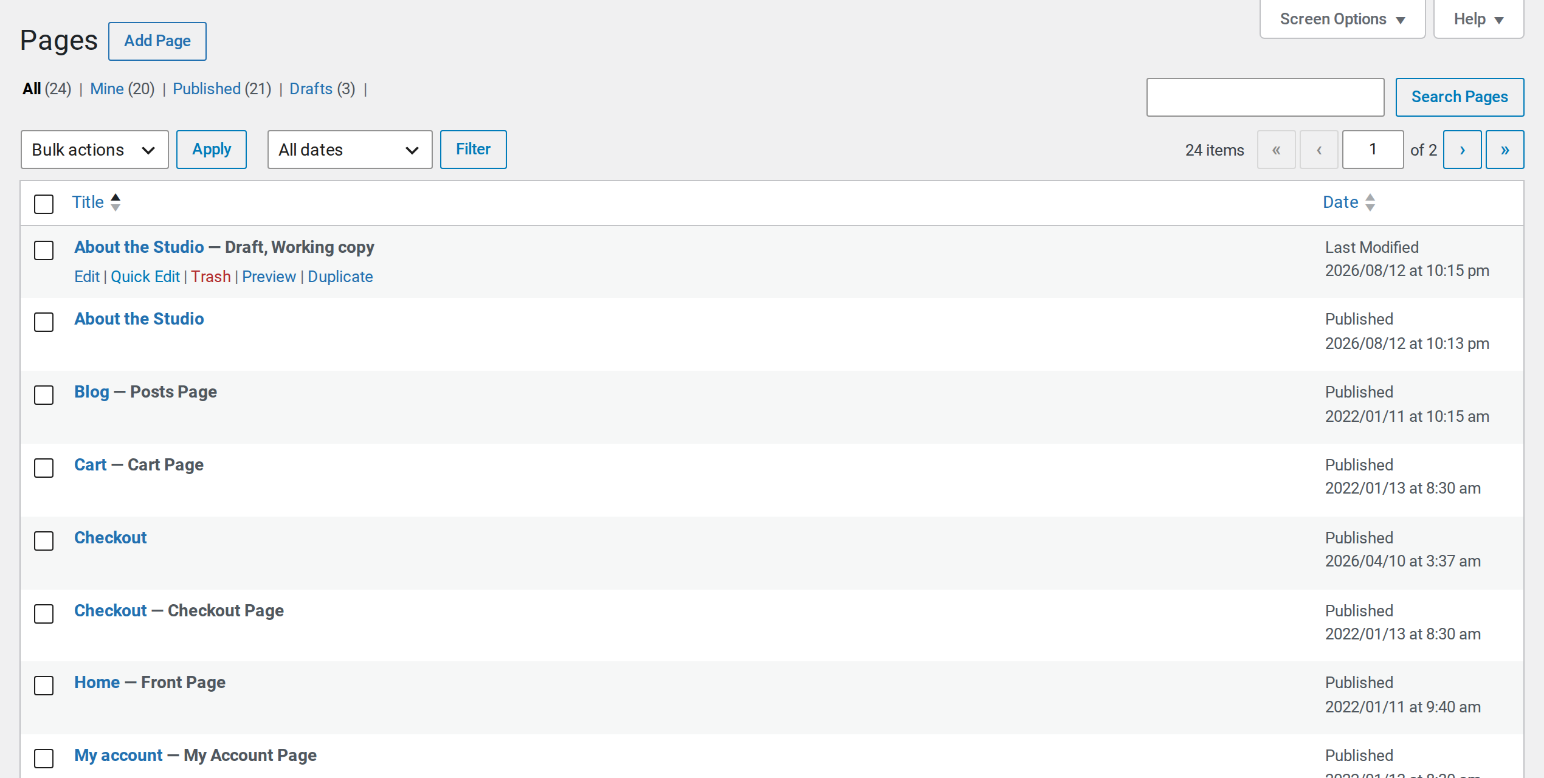Filter list by Mine pages

coord(107,89)
